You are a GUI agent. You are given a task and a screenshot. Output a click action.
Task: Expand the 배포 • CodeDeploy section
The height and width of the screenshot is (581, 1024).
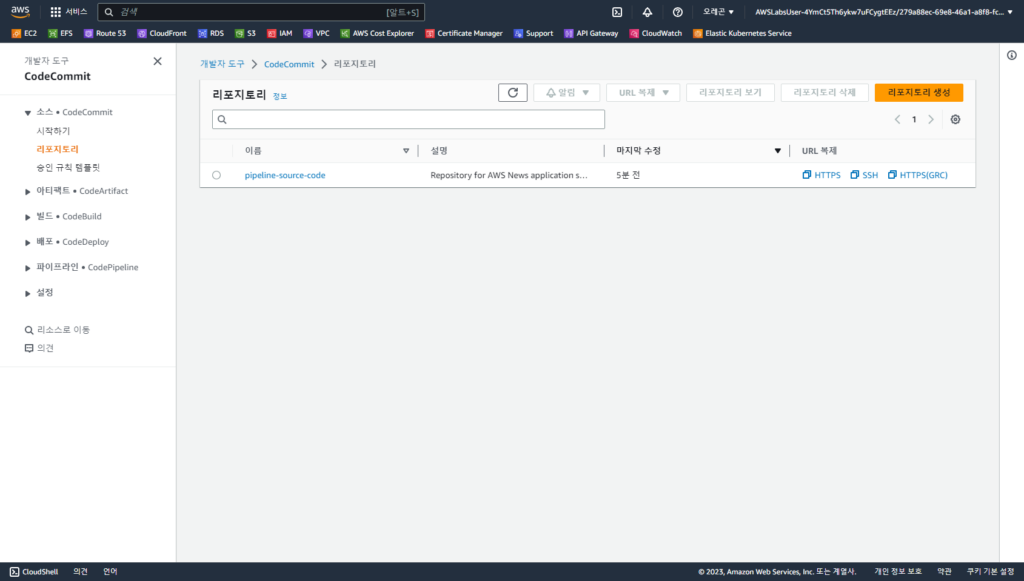pyautogui.click(x=27, y=243)
